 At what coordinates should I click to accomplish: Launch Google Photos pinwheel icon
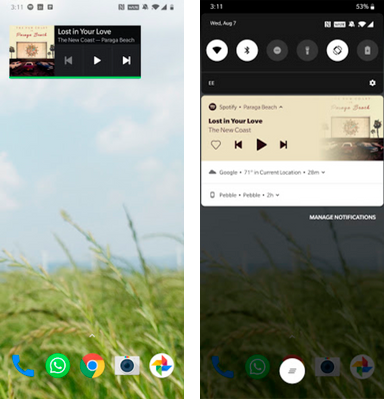click(x=162, y=366)
